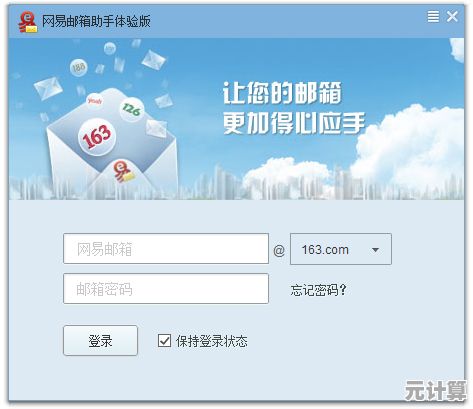Open the 忘记密码? link

coord(319,290)
